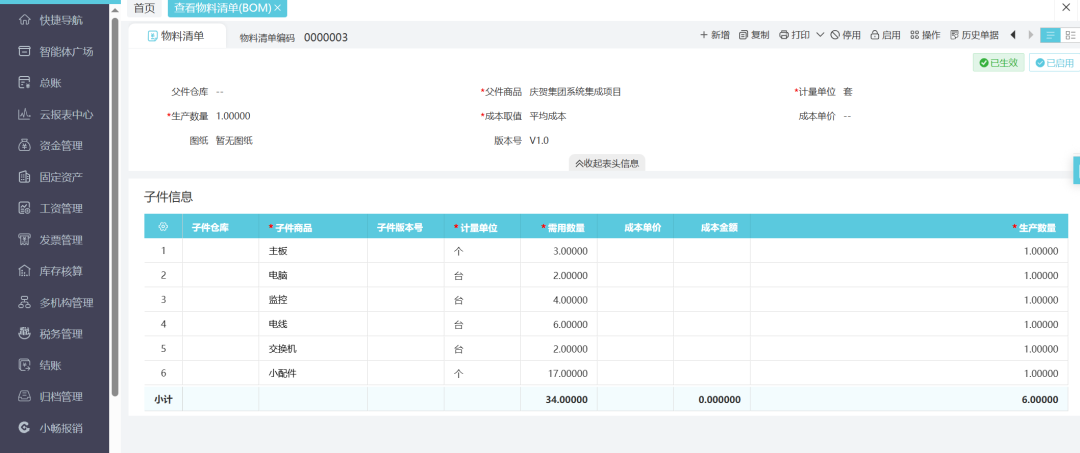Click version value V1.0

point(539,140)
